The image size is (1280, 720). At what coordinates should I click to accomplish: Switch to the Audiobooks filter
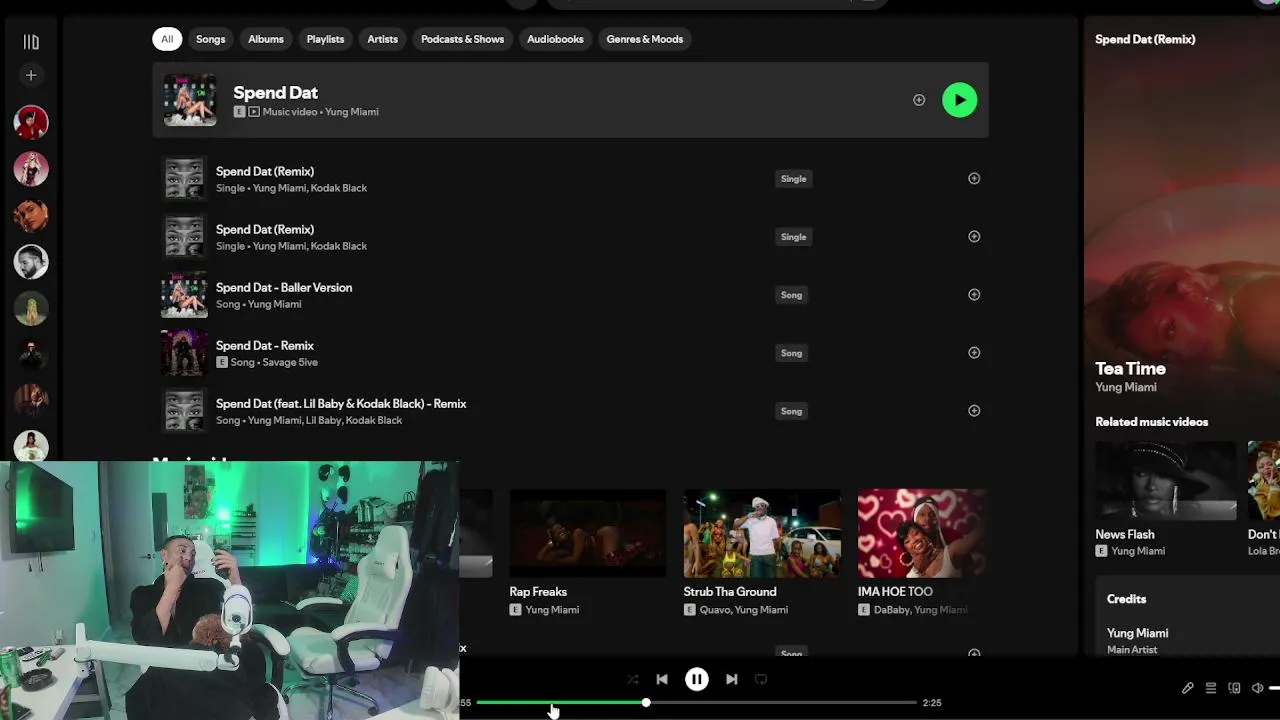pyautogui.click(x=555, y=39)
